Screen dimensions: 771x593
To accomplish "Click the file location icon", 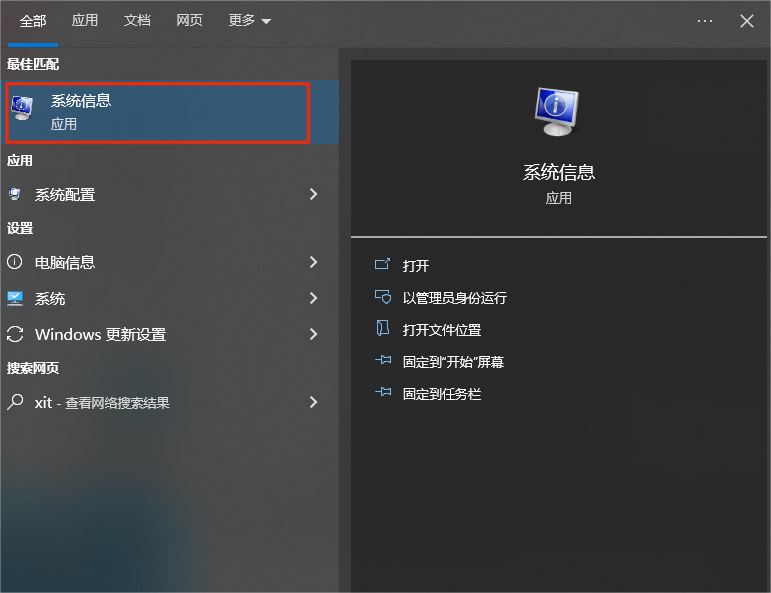I will click(383, 328).
